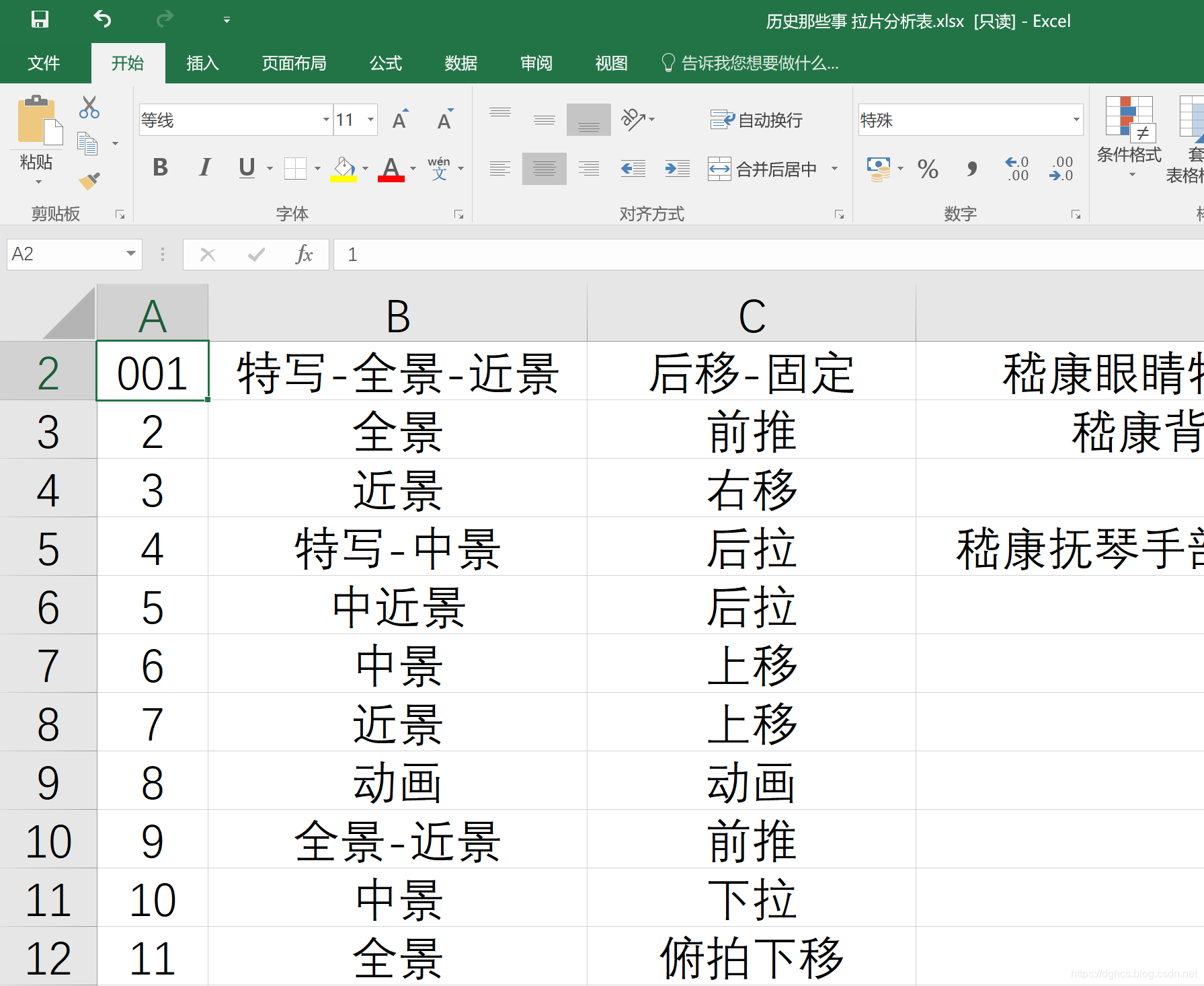Click the Copy icon

tap(88, 143)
